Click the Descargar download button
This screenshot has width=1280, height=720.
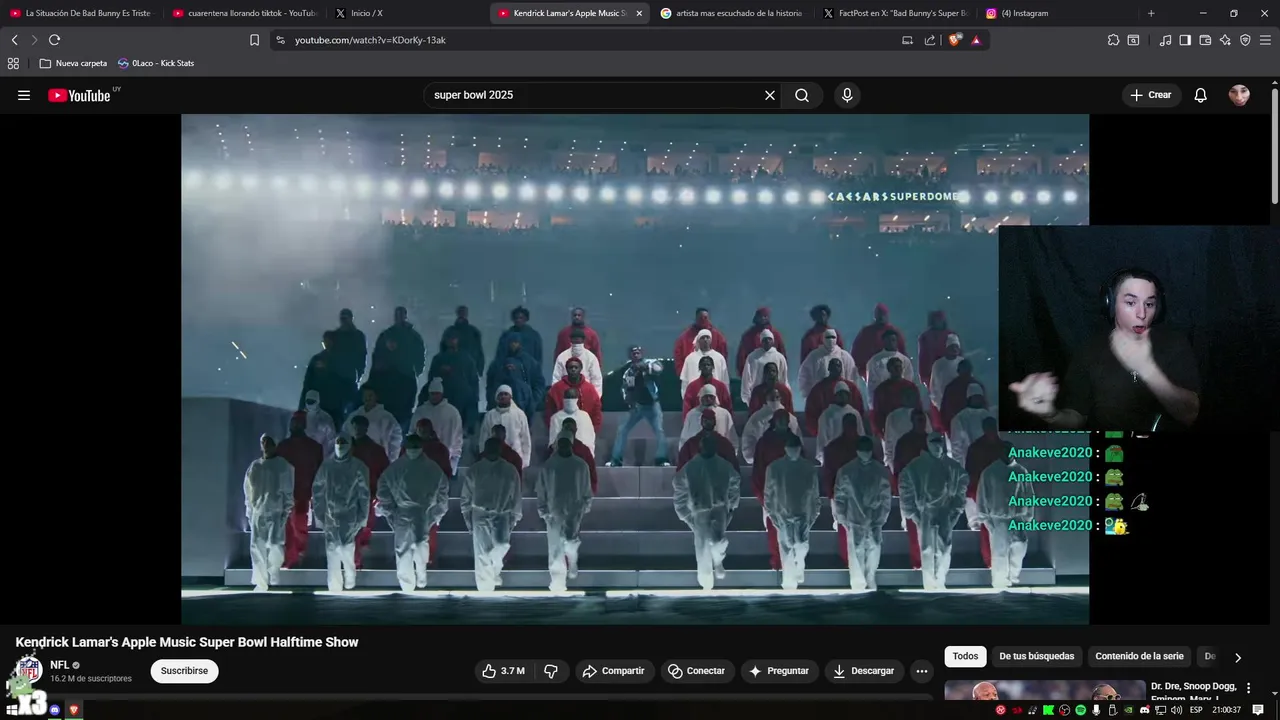tap(864, 671)
